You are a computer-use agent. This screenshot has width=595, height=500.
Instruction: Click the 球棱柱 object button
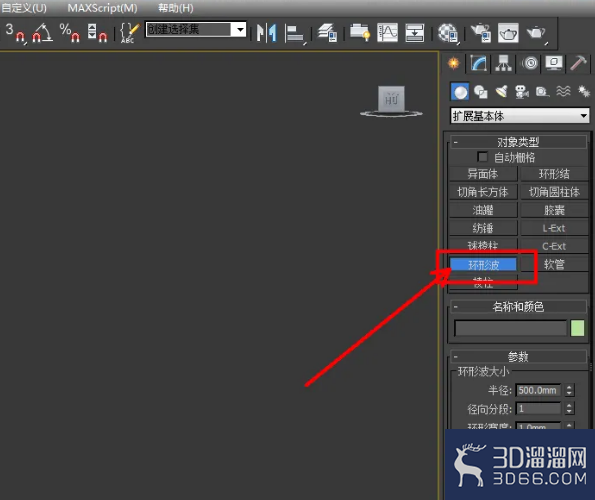click(483, 245)
